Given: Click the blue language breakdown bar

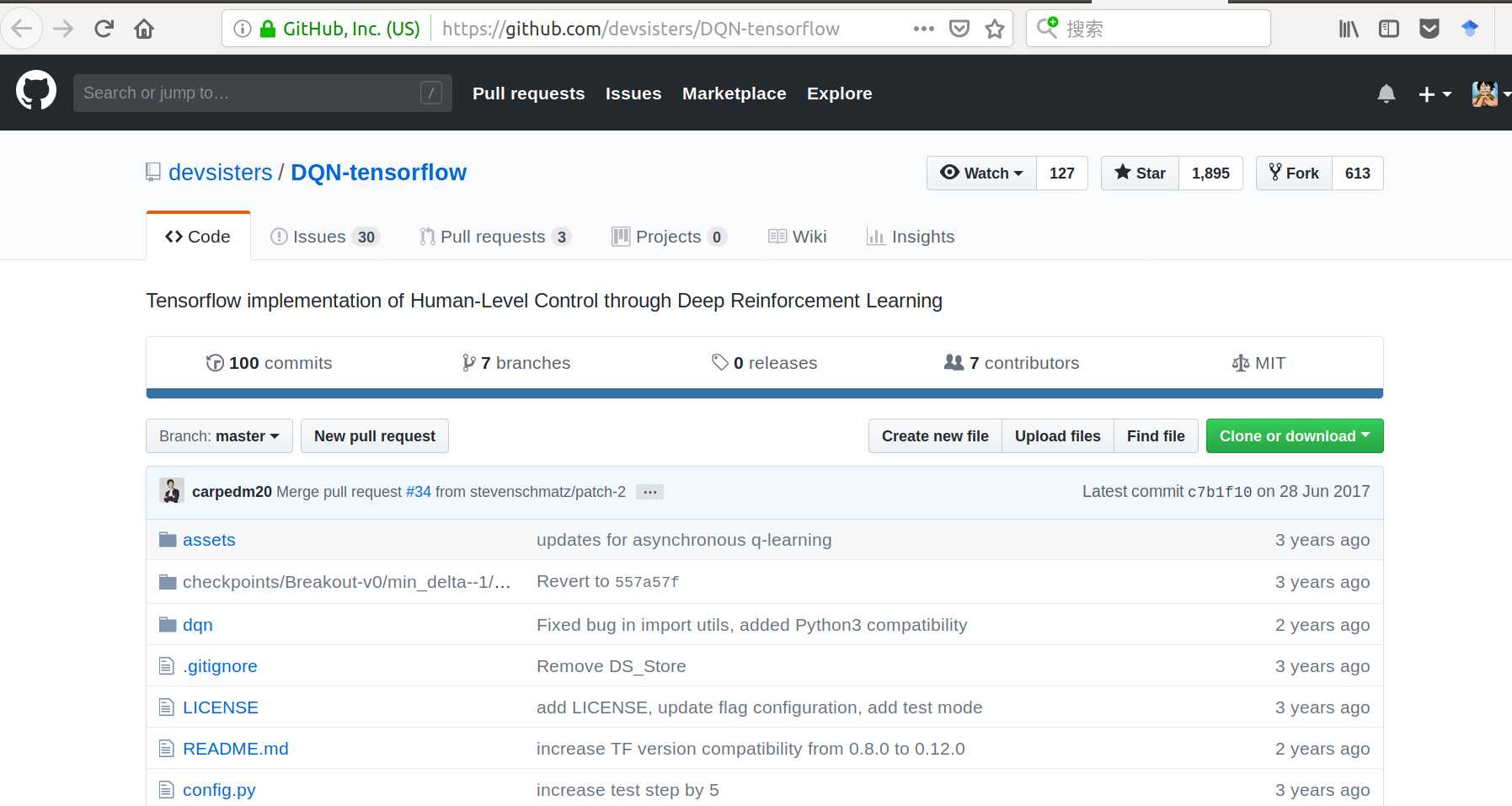Looking at the screenshot, I should [x=765, y=393].
